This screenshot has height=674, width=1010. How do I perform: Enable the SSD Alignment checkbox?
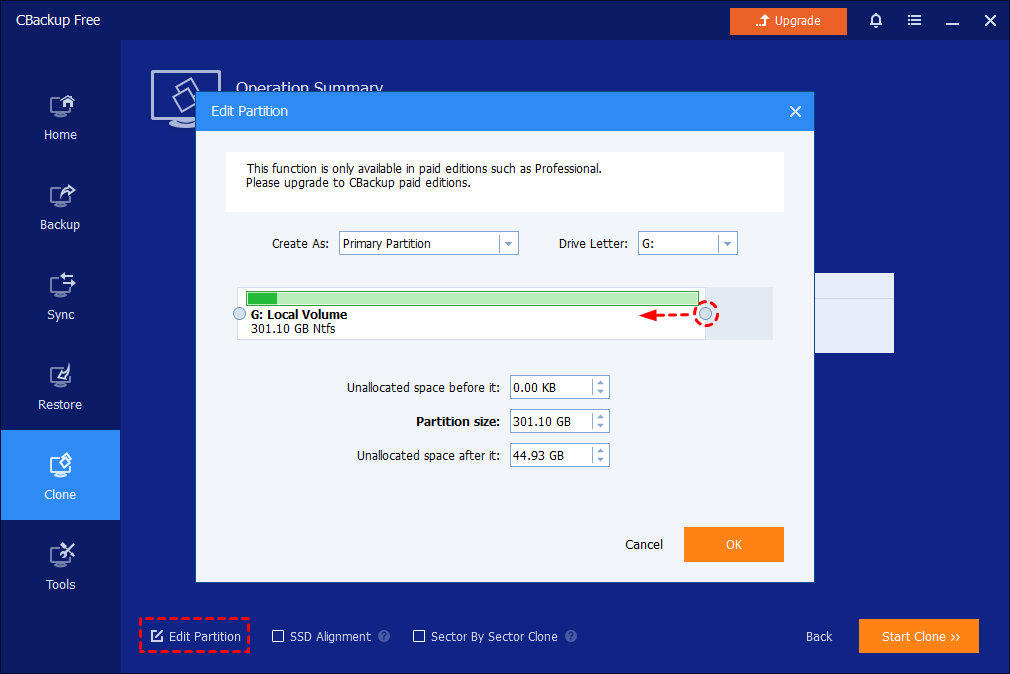coord(279,636)
